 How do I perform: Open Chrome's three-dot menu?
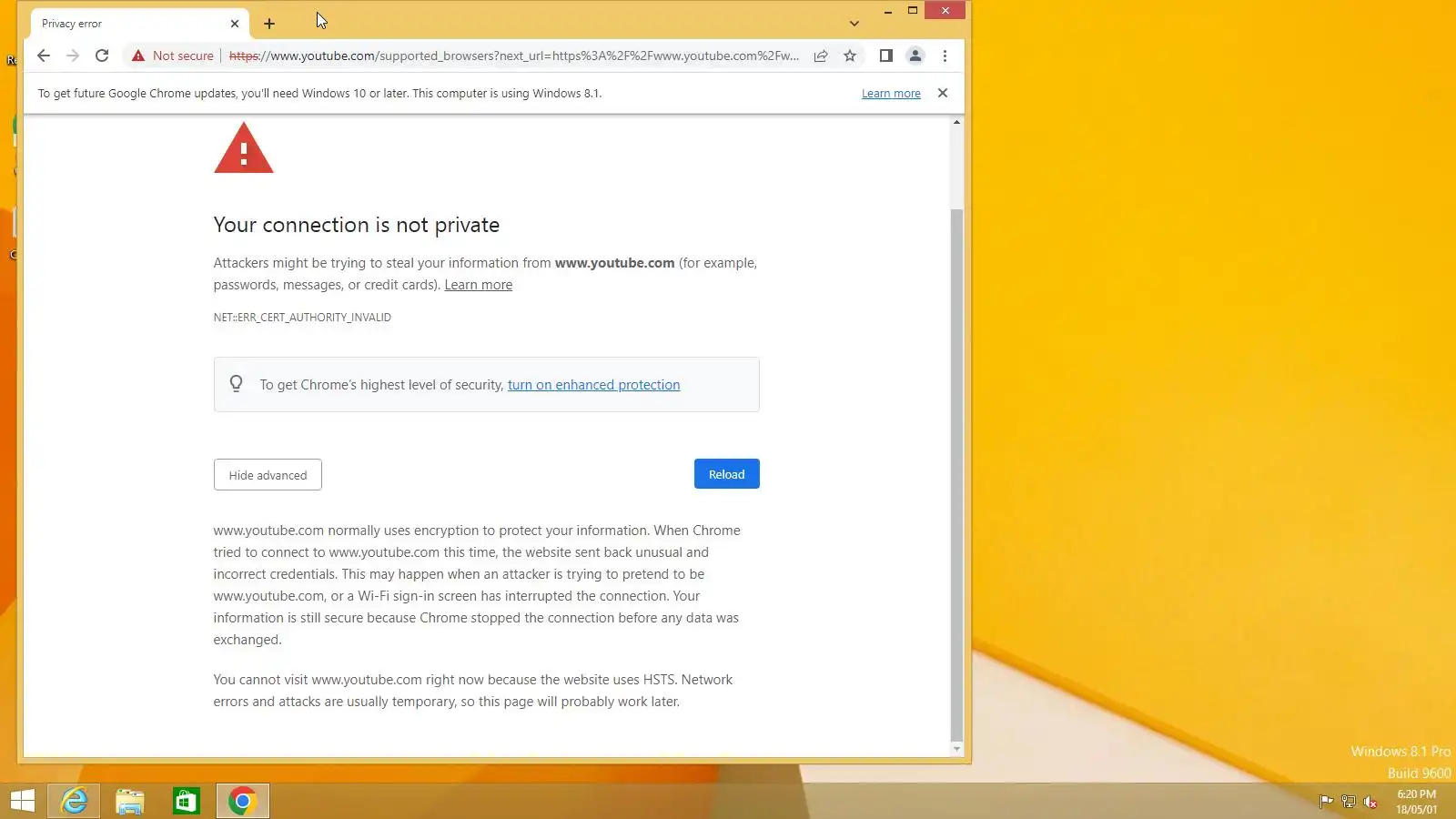[945, 56]
